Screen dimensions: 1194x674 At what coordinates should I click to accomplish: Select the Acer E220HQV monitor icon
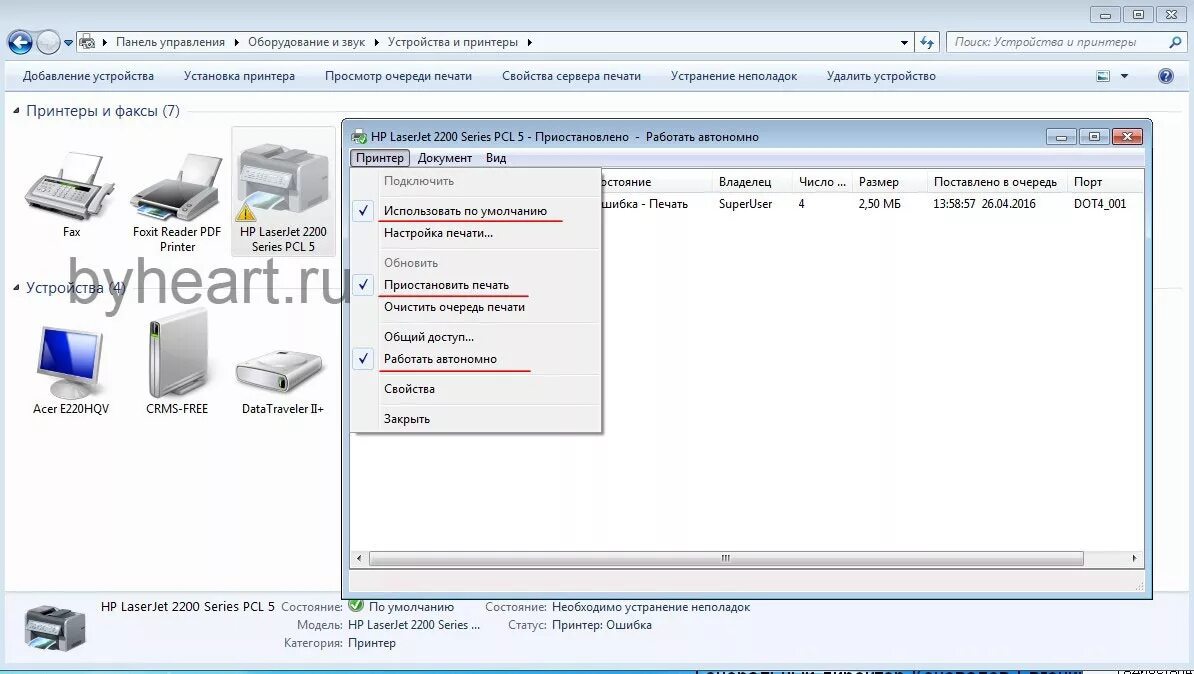(x=71, y=361)
